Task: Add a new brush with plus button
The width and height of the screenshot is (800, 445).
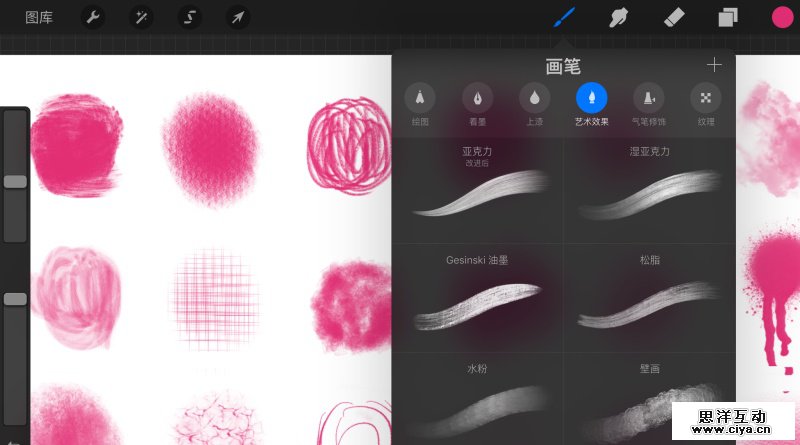Action: 714,65
